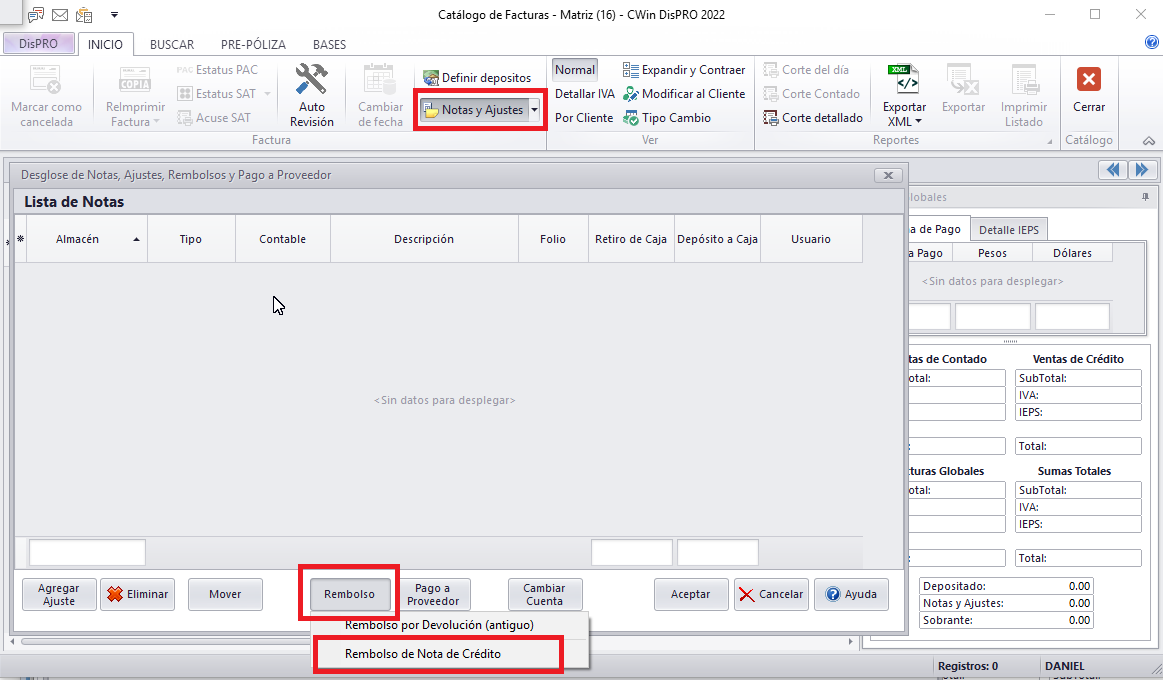Open Exportar XML icon in Reportes
Screen dimensions: 1163x680
pos(903,81)
